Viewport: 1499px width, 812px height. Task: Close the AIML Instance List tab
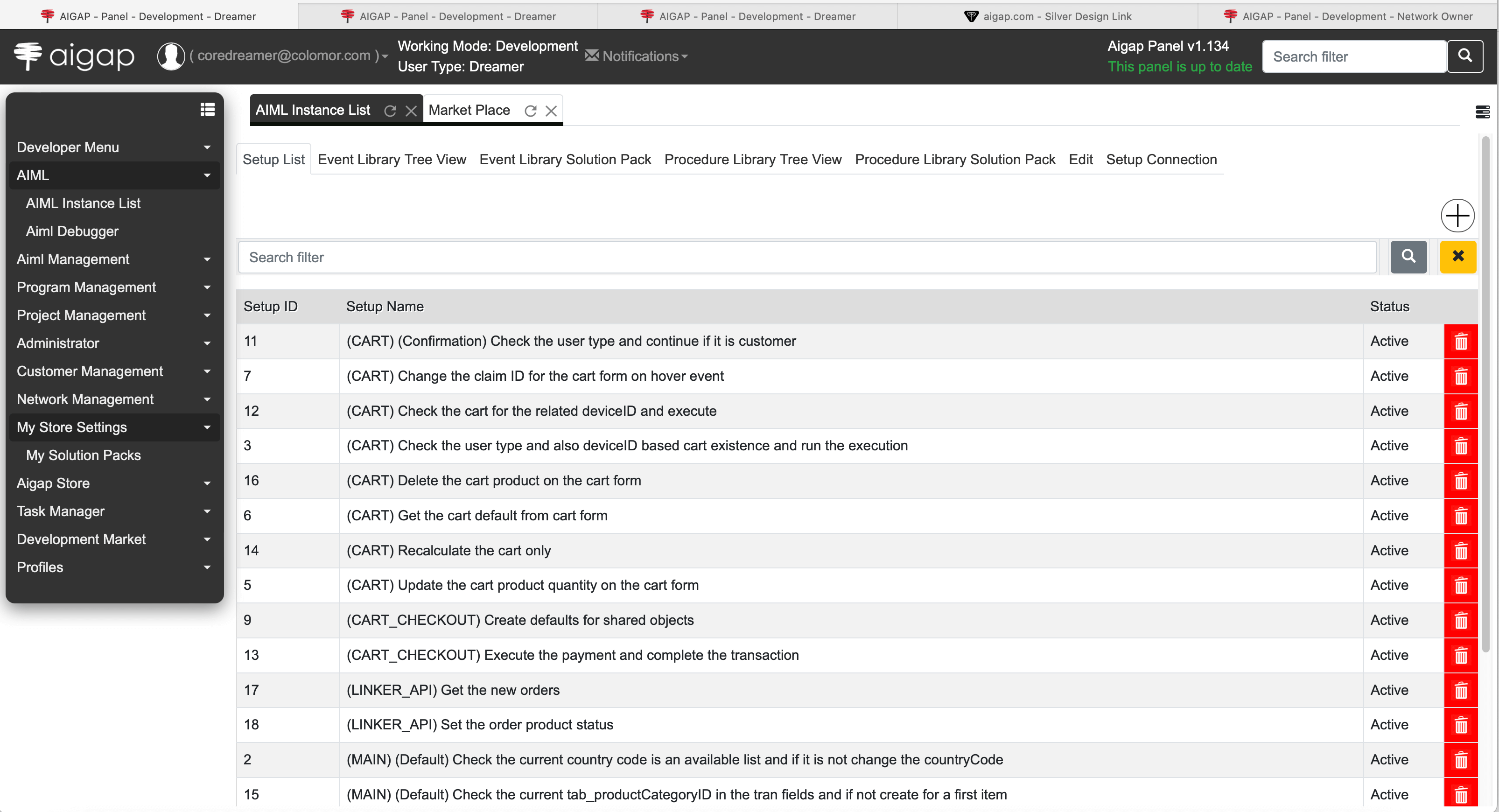[411, 111]
